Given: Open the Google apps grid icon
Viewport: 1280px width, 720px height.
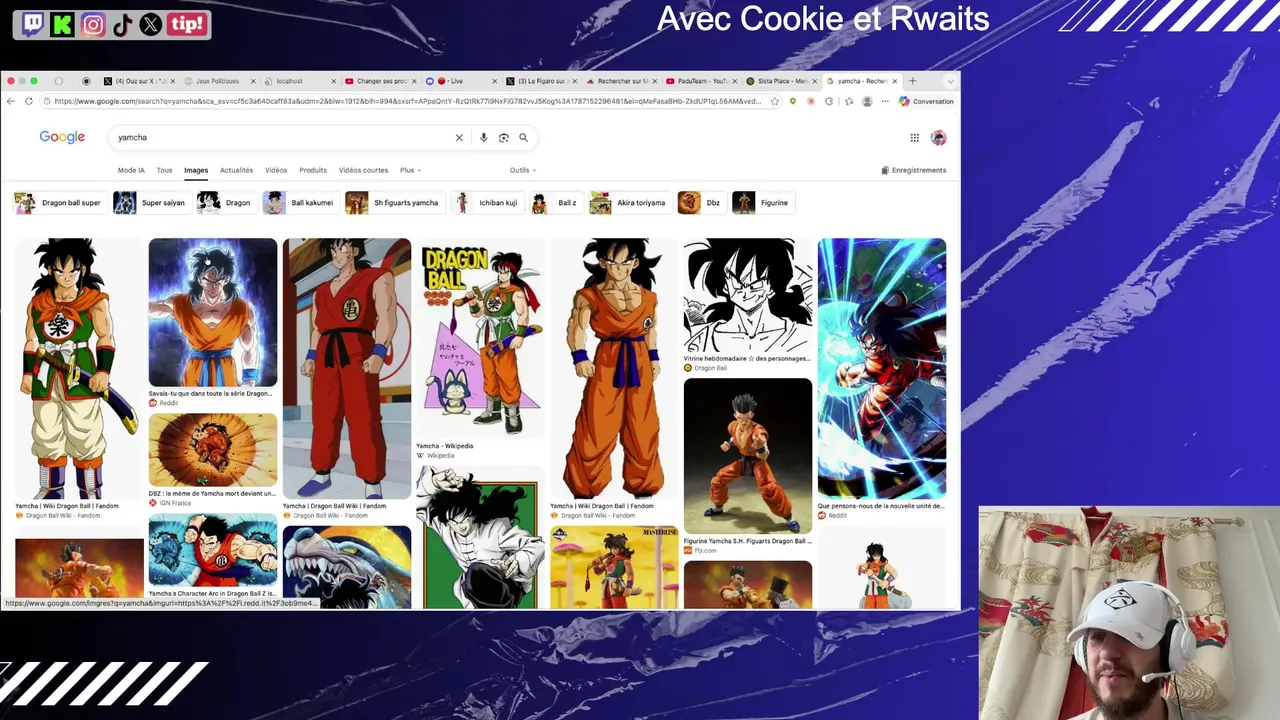Looking at the screenshot, I should pos(914,138).
